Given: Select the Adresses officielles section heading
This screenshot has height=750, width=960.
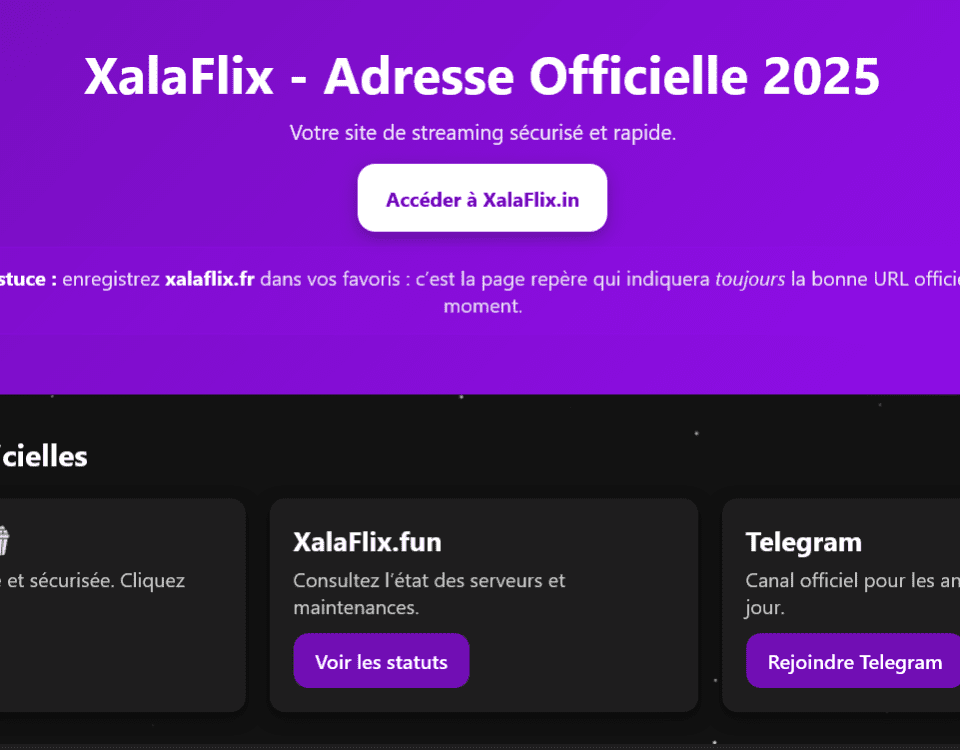Looking at the screenshot, I should point(45,456).
